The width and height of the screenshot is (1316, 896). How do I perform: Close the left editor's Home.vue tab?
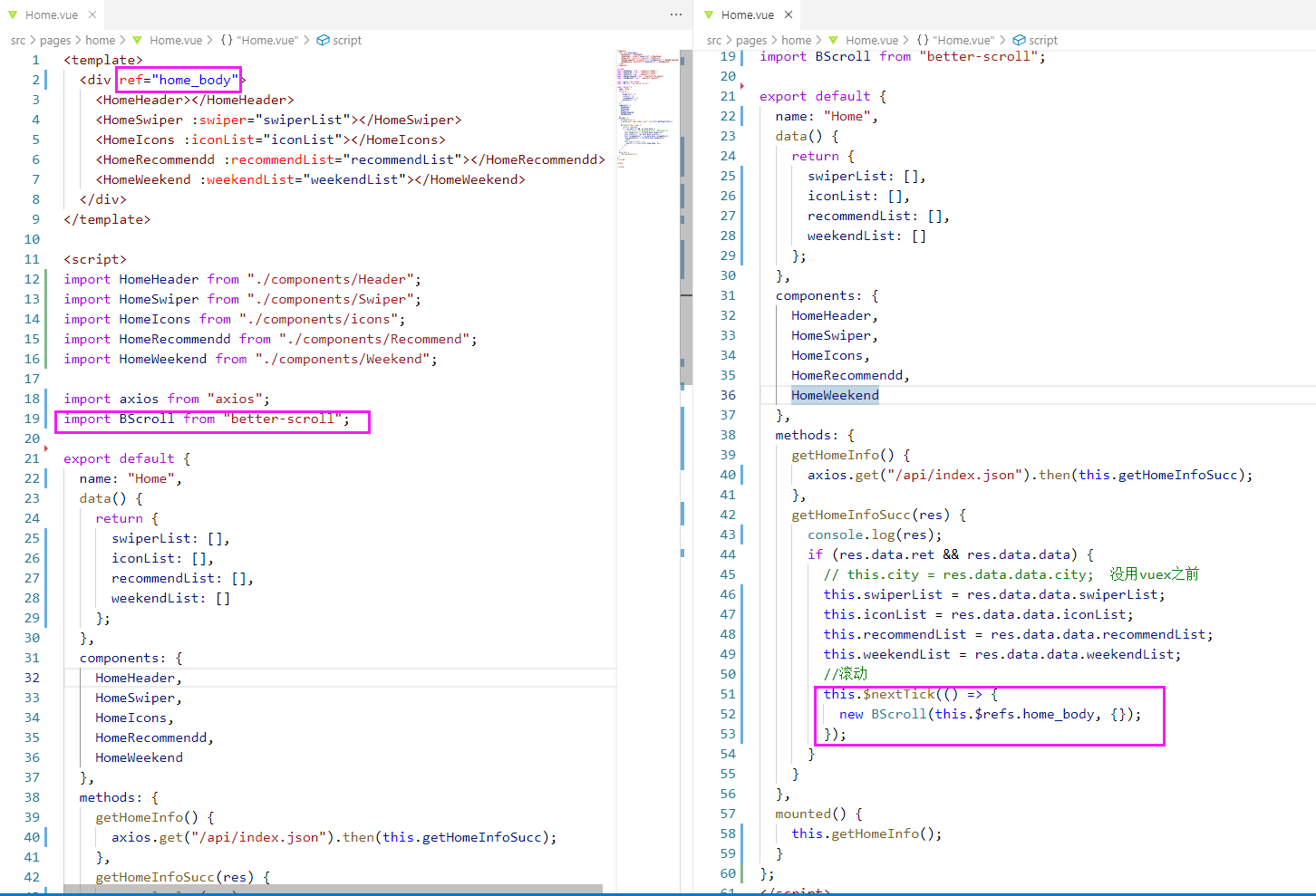(92, 14)
